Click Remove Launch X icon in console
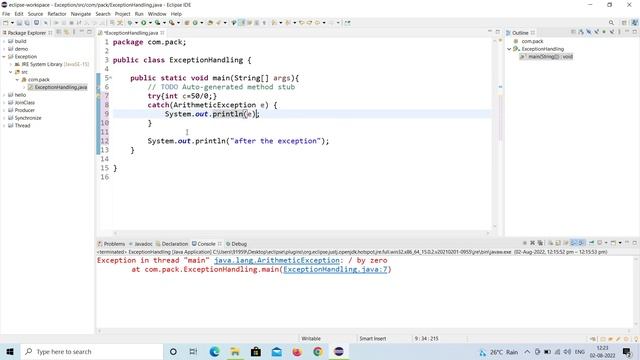640x360 pixels. point(532,243)
